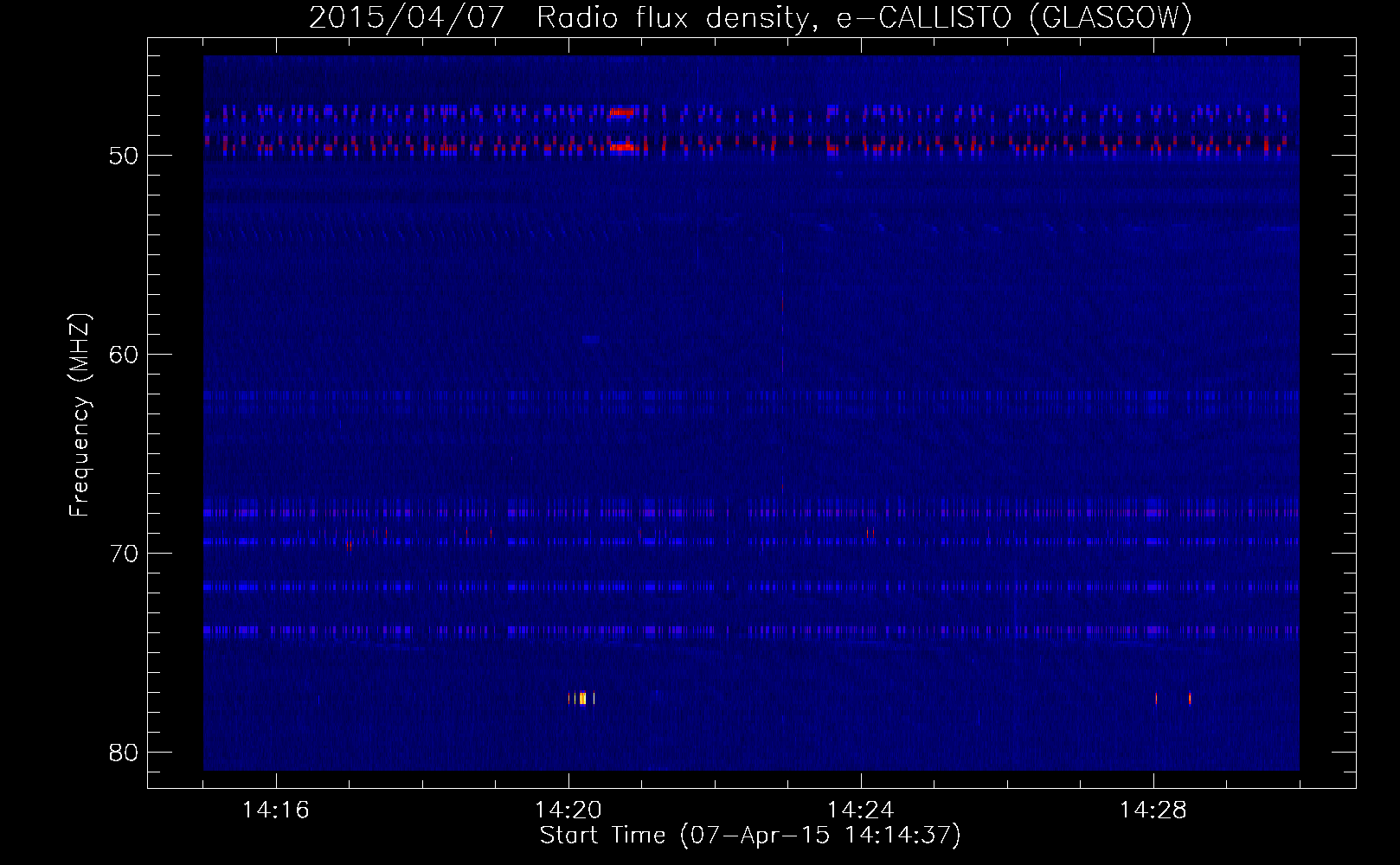Click the 'Frequency (MHZ)' axis label
This screenshot has width=1400, height=865.
pyautogui.click(x=80, y=415)
